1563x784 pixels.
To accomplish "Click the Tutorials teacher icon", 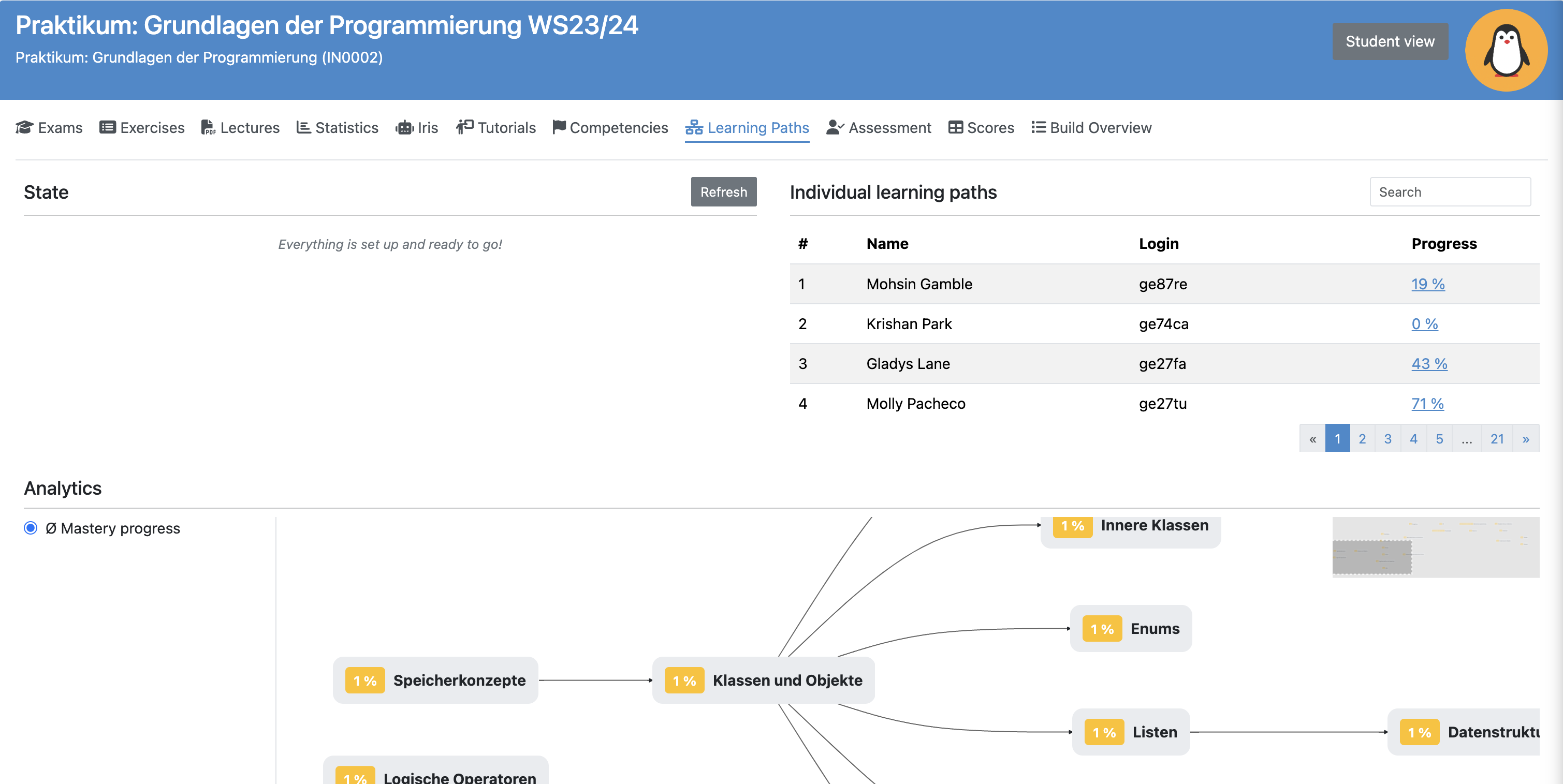I will tap(465, 127).
